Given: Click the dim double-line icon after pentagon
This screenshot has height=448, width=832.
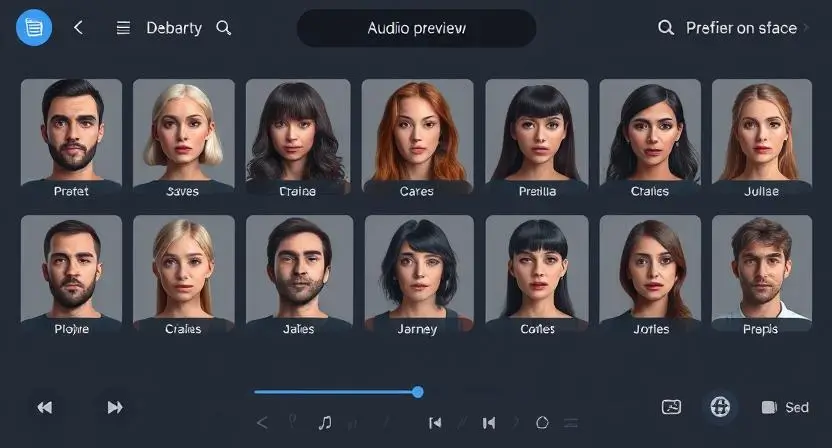Looking at the screenshot, I should click(x=571, y=423).
